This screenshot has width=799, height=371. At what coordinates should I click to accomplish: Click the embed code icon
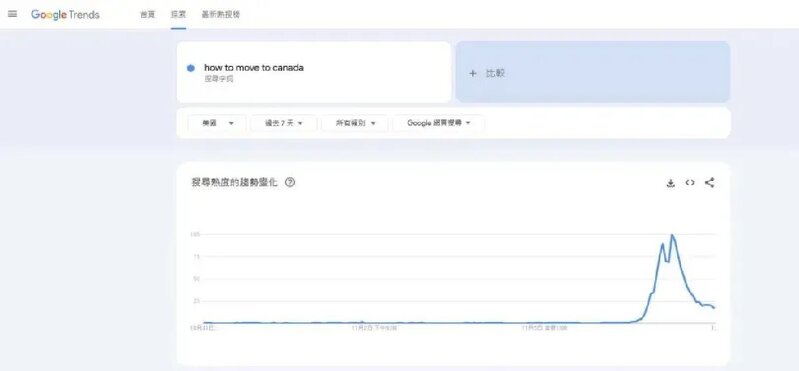(690, 183)
